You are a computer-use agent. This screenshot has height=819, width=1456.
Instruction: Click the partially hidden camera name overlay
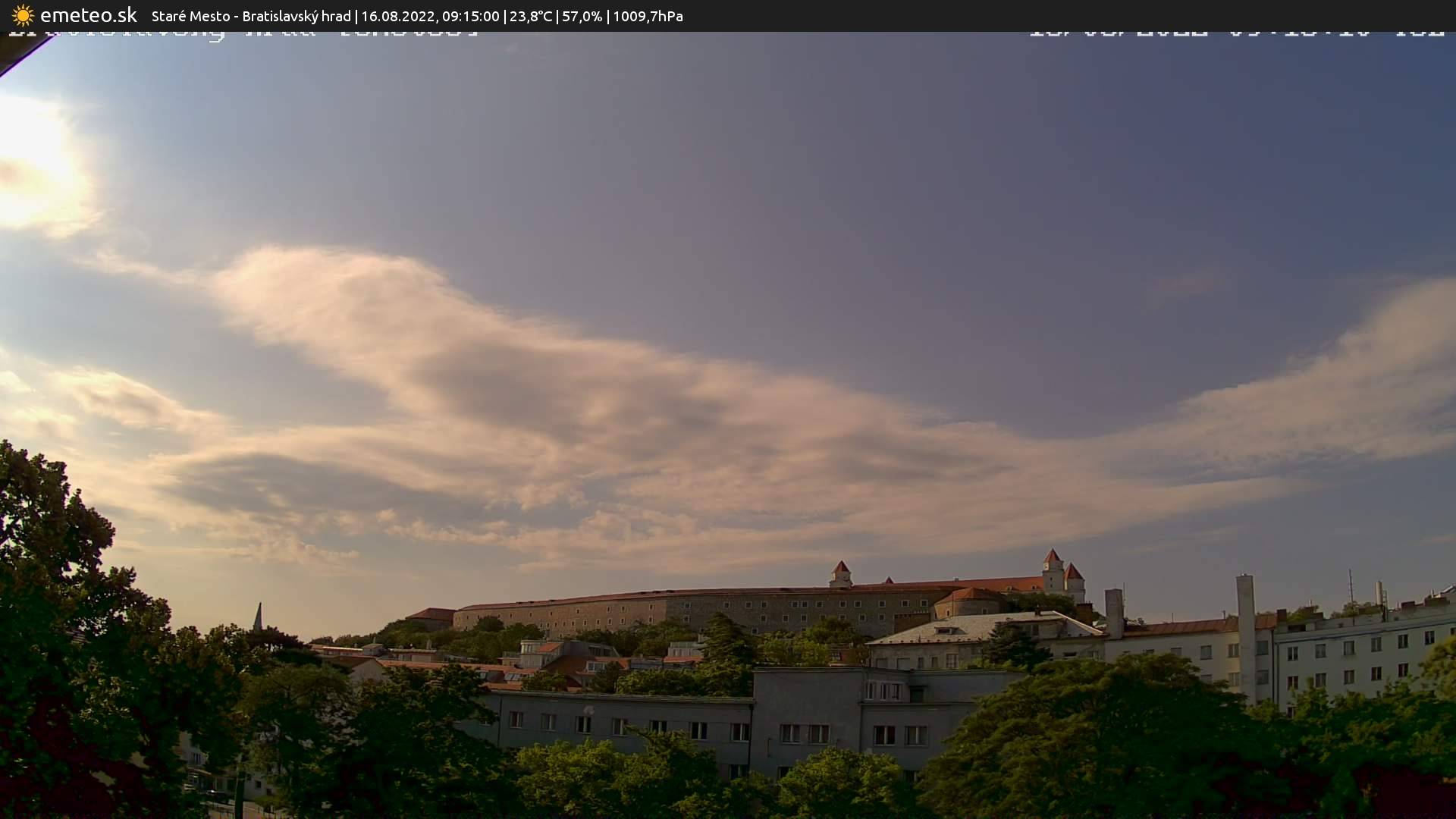243,34
